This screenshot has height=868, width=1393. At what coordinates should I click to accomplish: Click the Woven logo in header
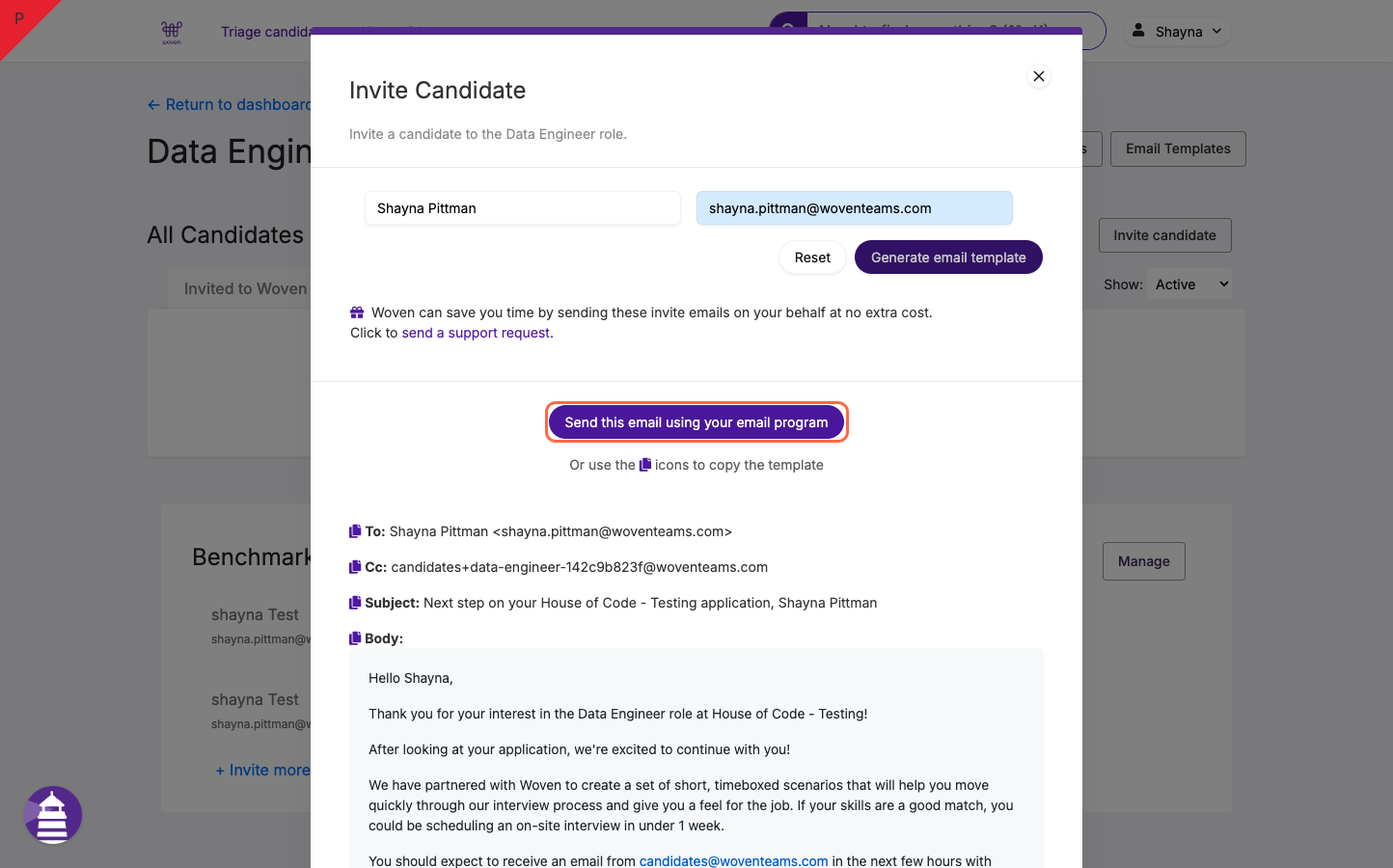172,32
